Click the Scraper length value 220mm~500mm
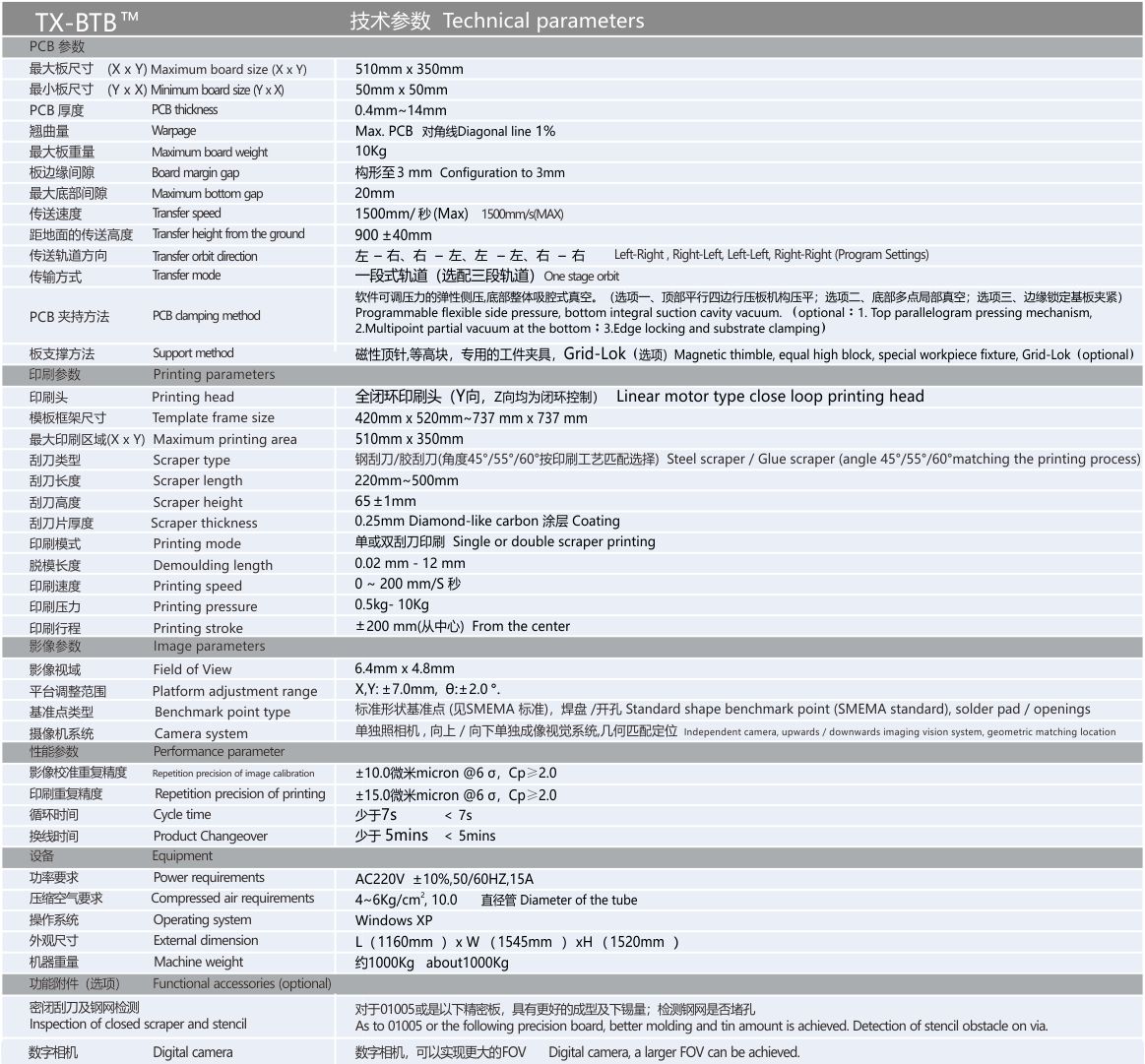Viewport: 1145px width, 1064px height. pos(406,480)
